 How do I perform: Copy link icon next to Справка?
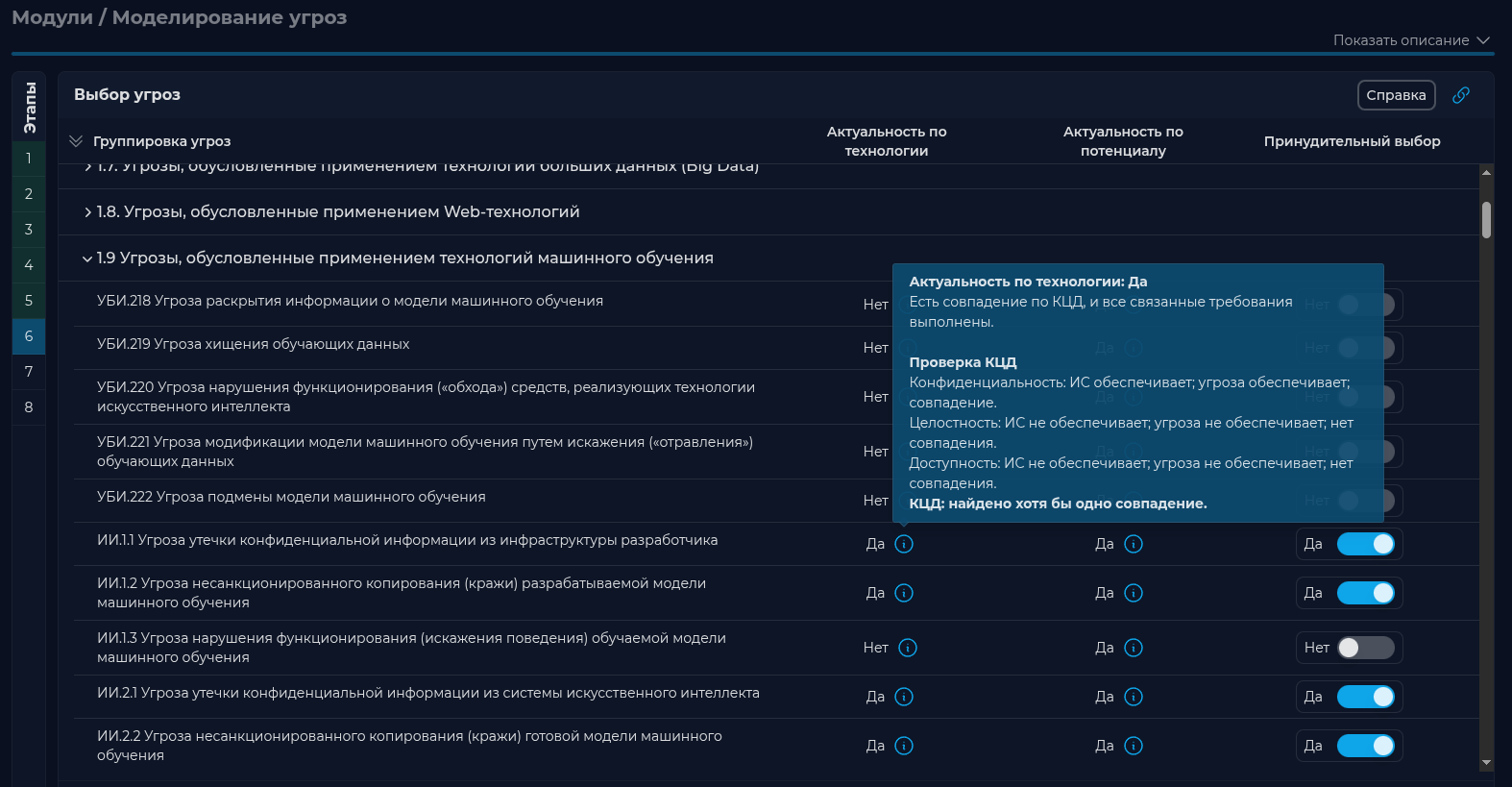1460,95
